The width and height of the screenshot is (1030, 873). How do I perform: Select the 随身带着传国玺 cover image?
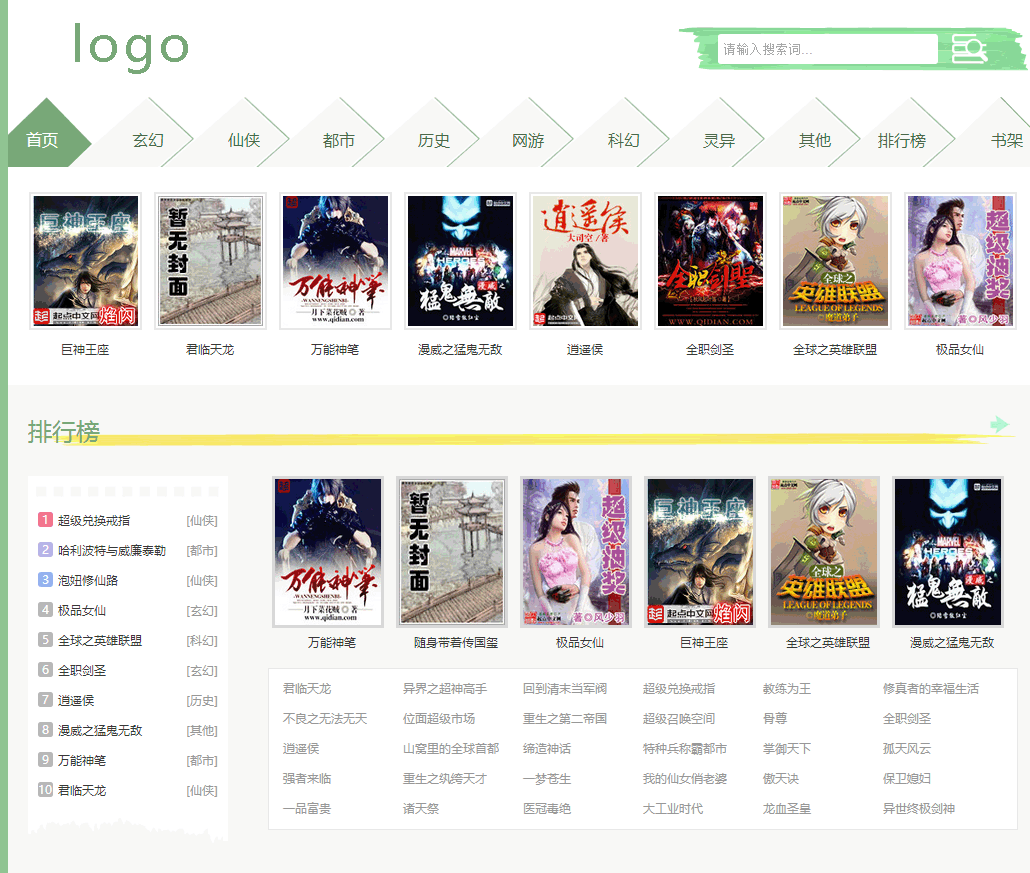[452, 552]
